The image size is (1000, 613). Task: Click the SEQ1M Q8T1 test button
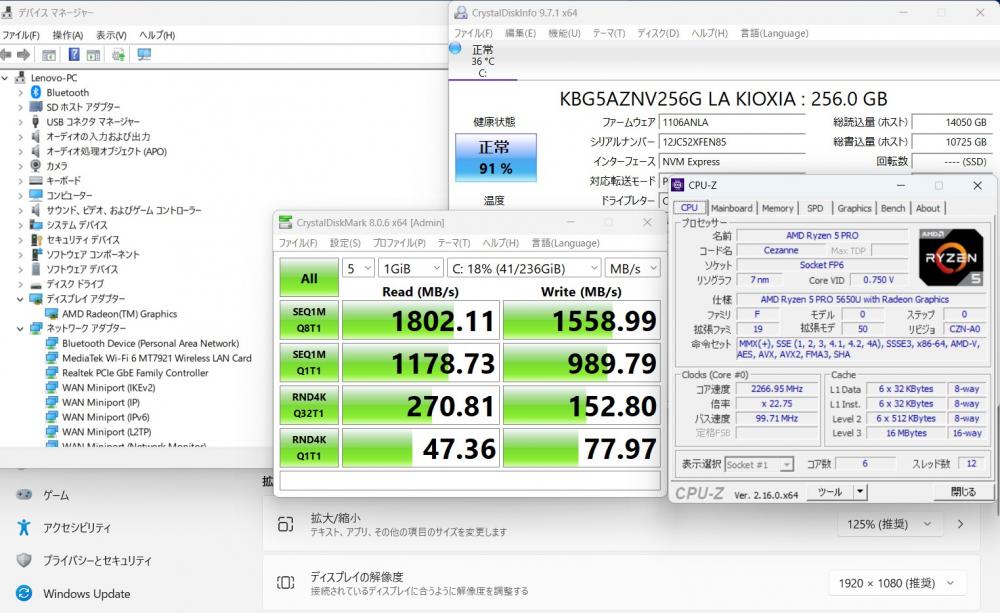(309, 321)
